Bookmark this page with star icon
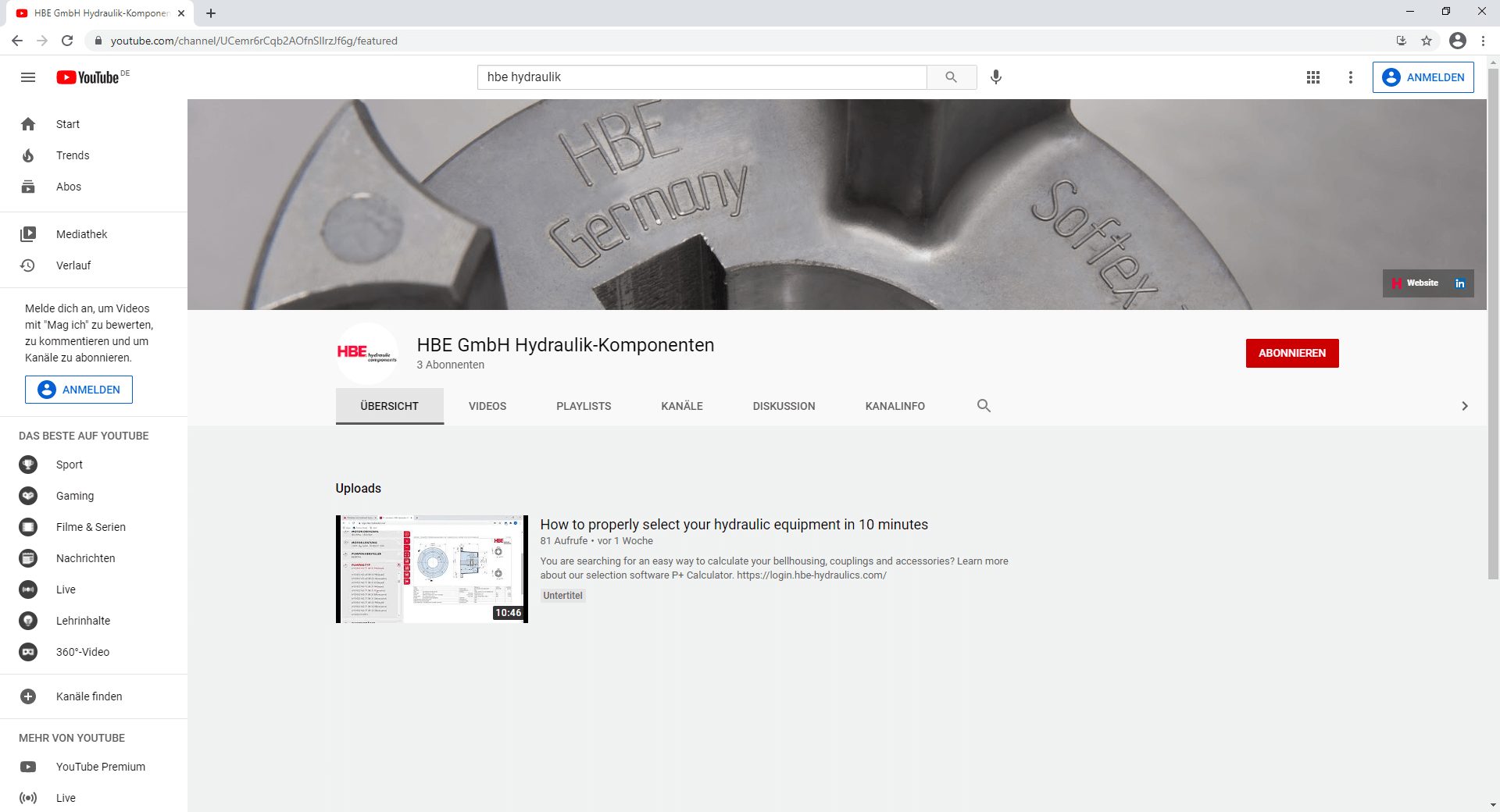This screenshot has height=812, width=1500. [x=1427, y=41]
